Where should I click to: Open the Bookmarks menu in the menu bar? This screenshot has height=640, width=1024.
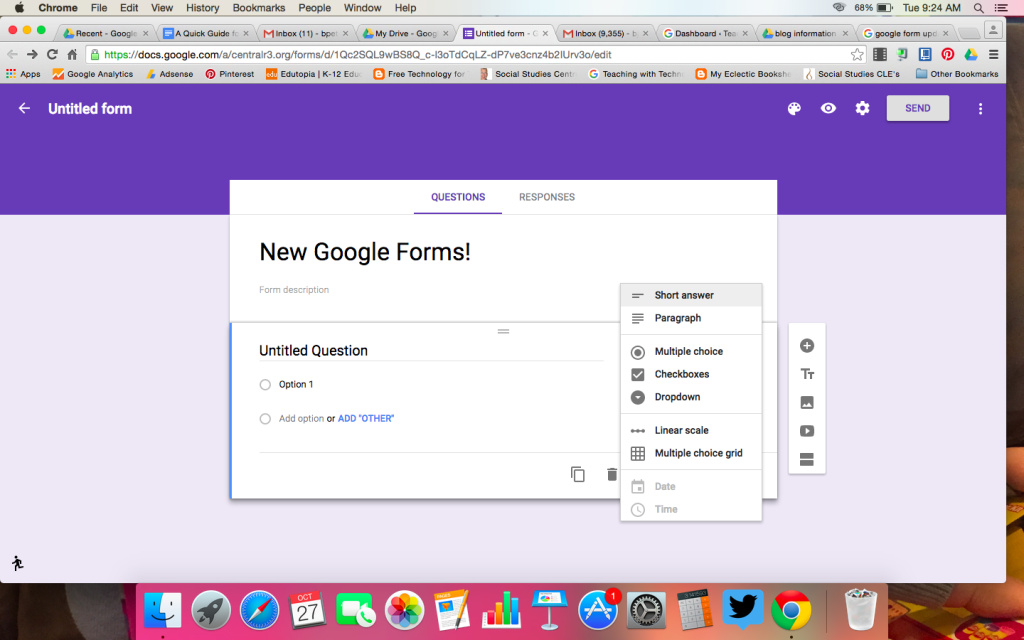coord(258,8)
